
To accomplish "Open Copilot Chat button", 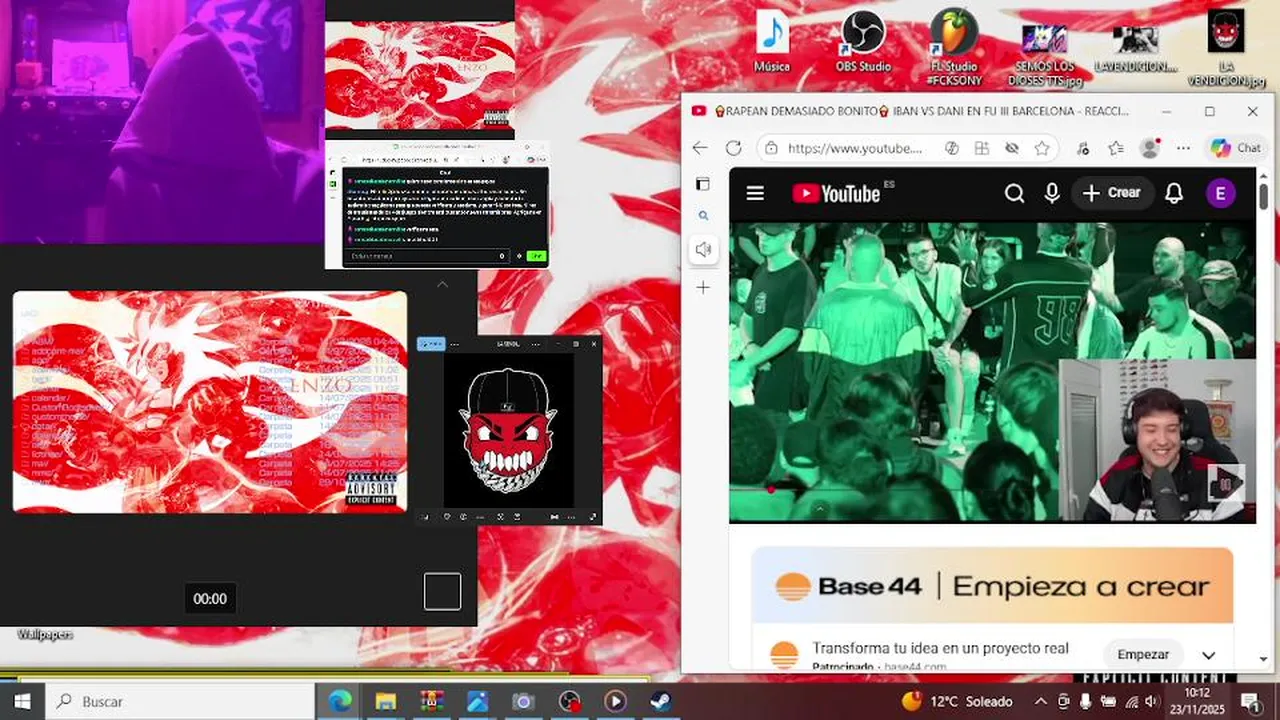I will pyautogui.click(x=1236, y=148).
